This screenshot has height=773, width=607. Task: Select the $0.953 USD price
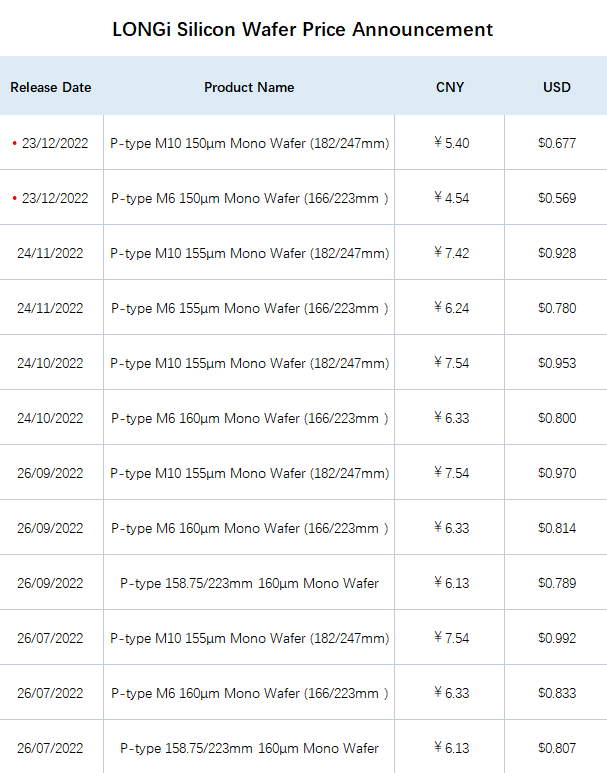[557, 363]
